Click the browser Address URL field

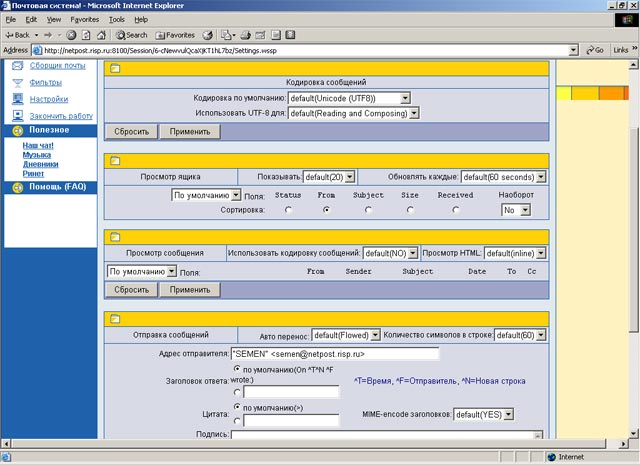[x=306, y=51]
